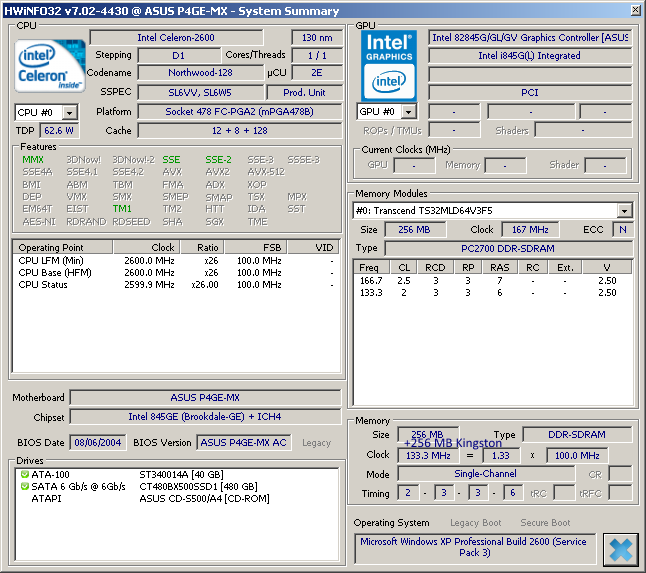Click the green SSE-2 feature label
Viewport: 646px width, 573px height.
[x=218, y=159]
